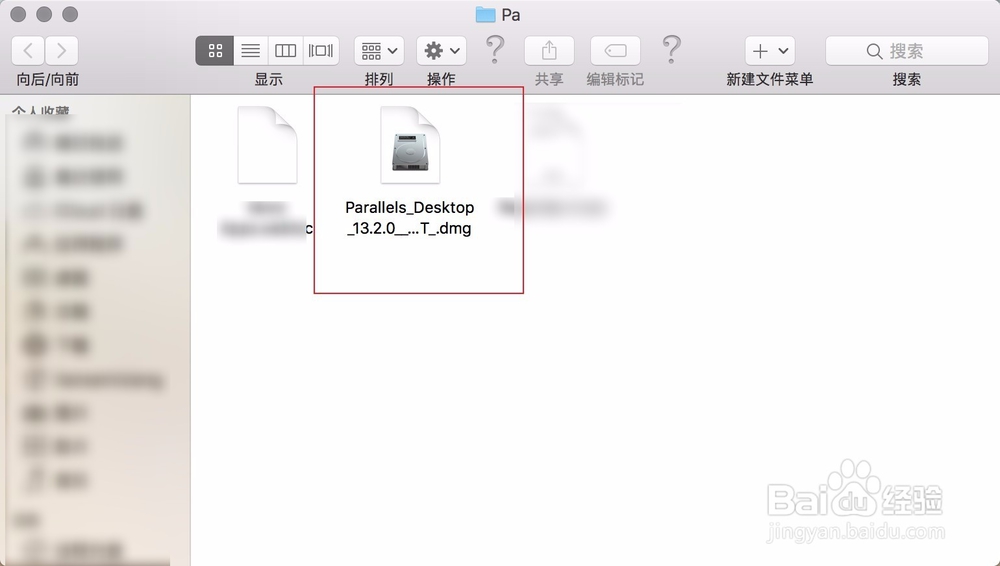This screenshot has height=566, width=1000.
Task: Open the action gear (操作) menu
Action: [441, 50]
